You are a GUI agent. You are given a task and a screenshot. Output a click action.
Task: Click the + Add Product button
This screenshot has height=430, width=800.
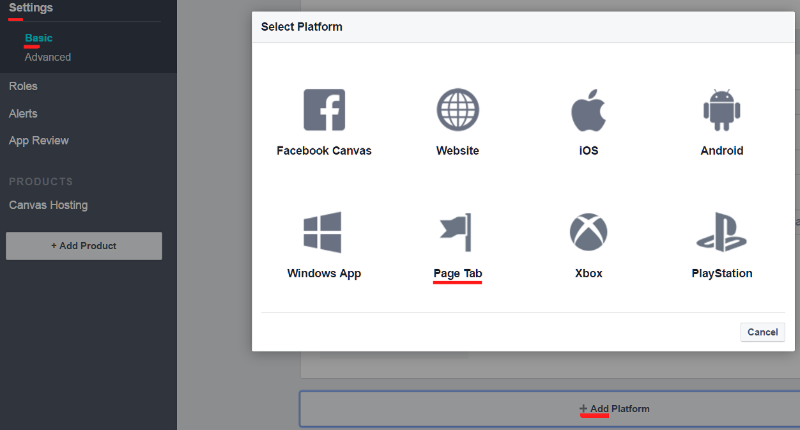pos(84,246)
